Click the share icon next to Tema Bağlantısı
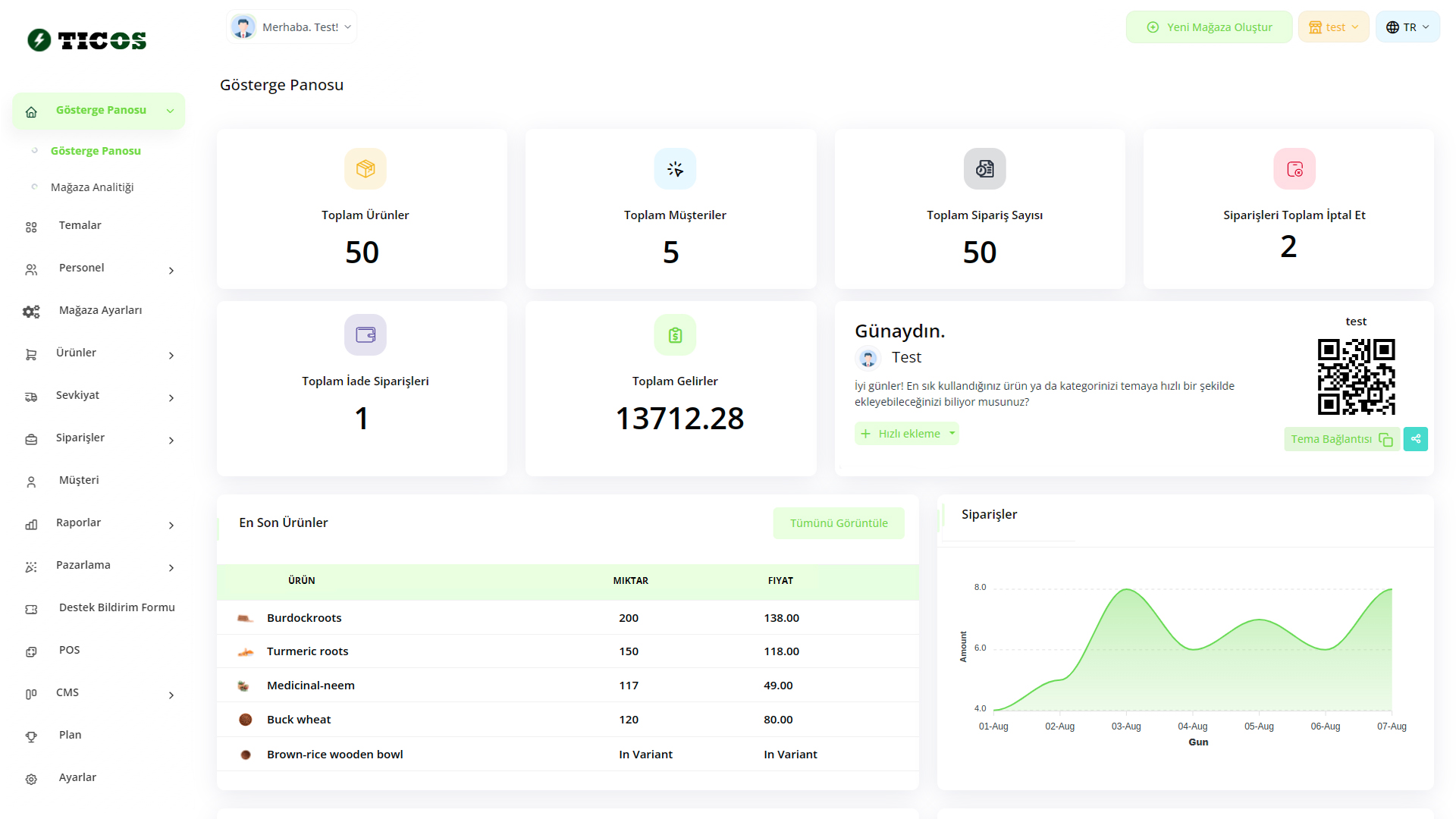1456x819 pixels. pyautogui.click(x=1415, y=439)
